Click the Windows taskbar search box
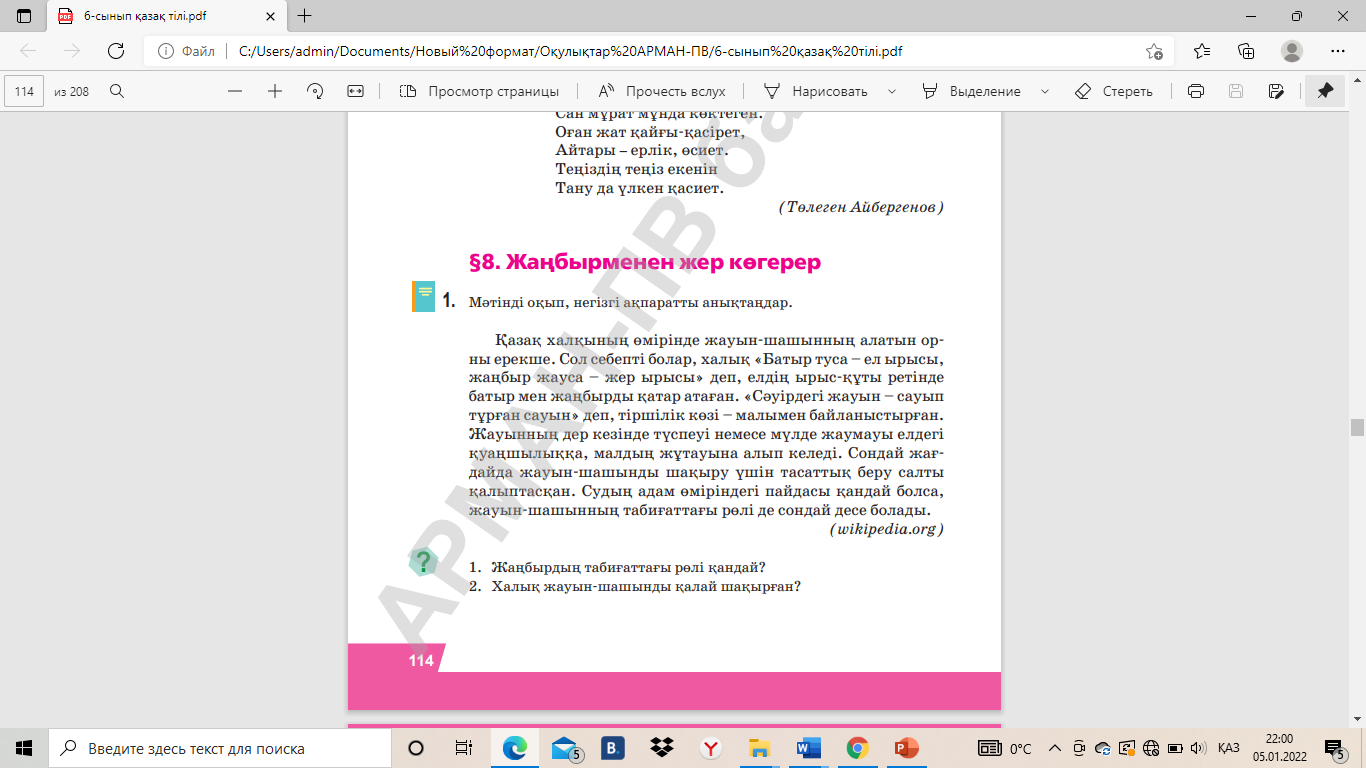 [219, 748]
